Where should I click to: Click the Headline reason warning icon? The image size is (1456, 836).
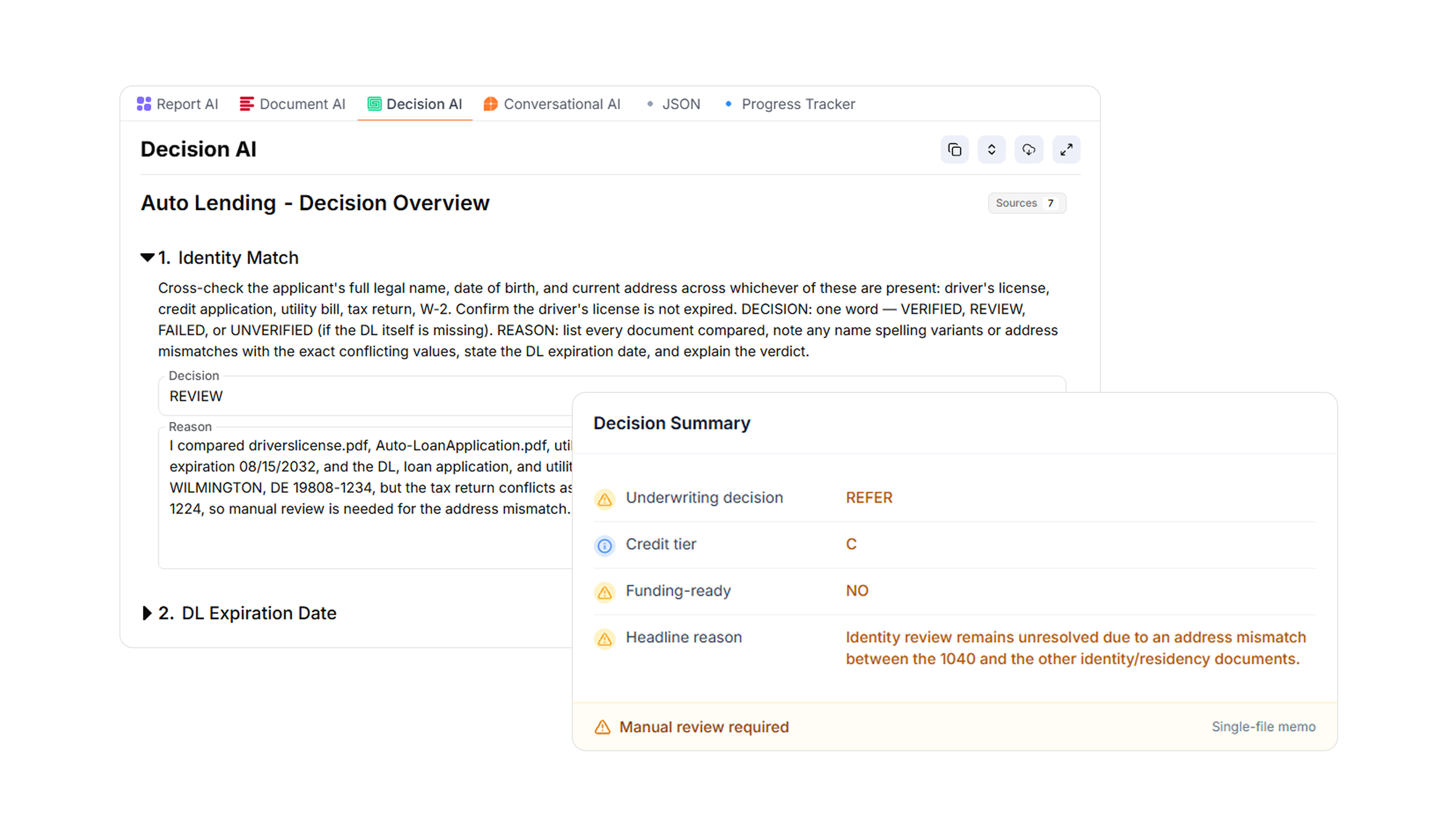point(605,639)
